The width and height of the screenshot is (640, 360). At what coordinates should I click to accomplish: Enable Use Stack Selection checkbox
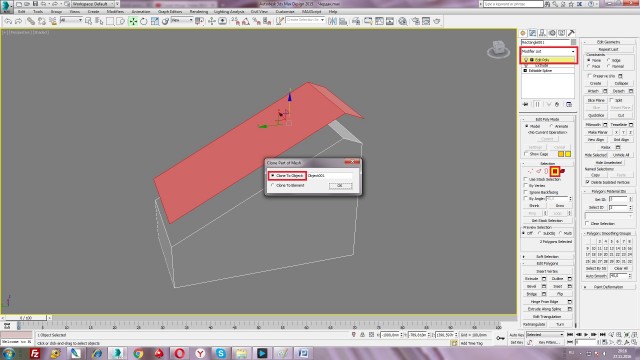526,179
